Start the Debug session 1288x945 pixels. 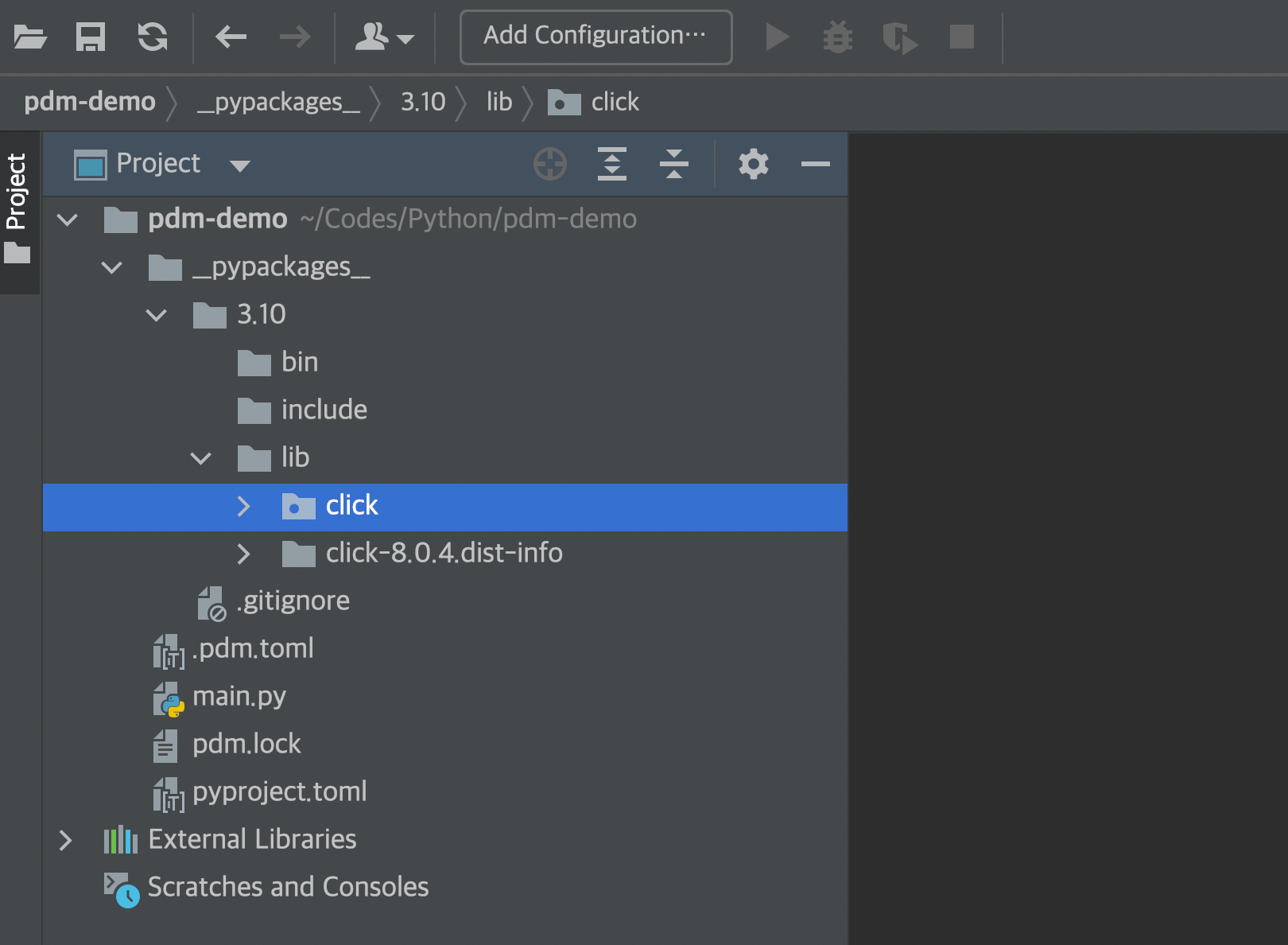837,37
